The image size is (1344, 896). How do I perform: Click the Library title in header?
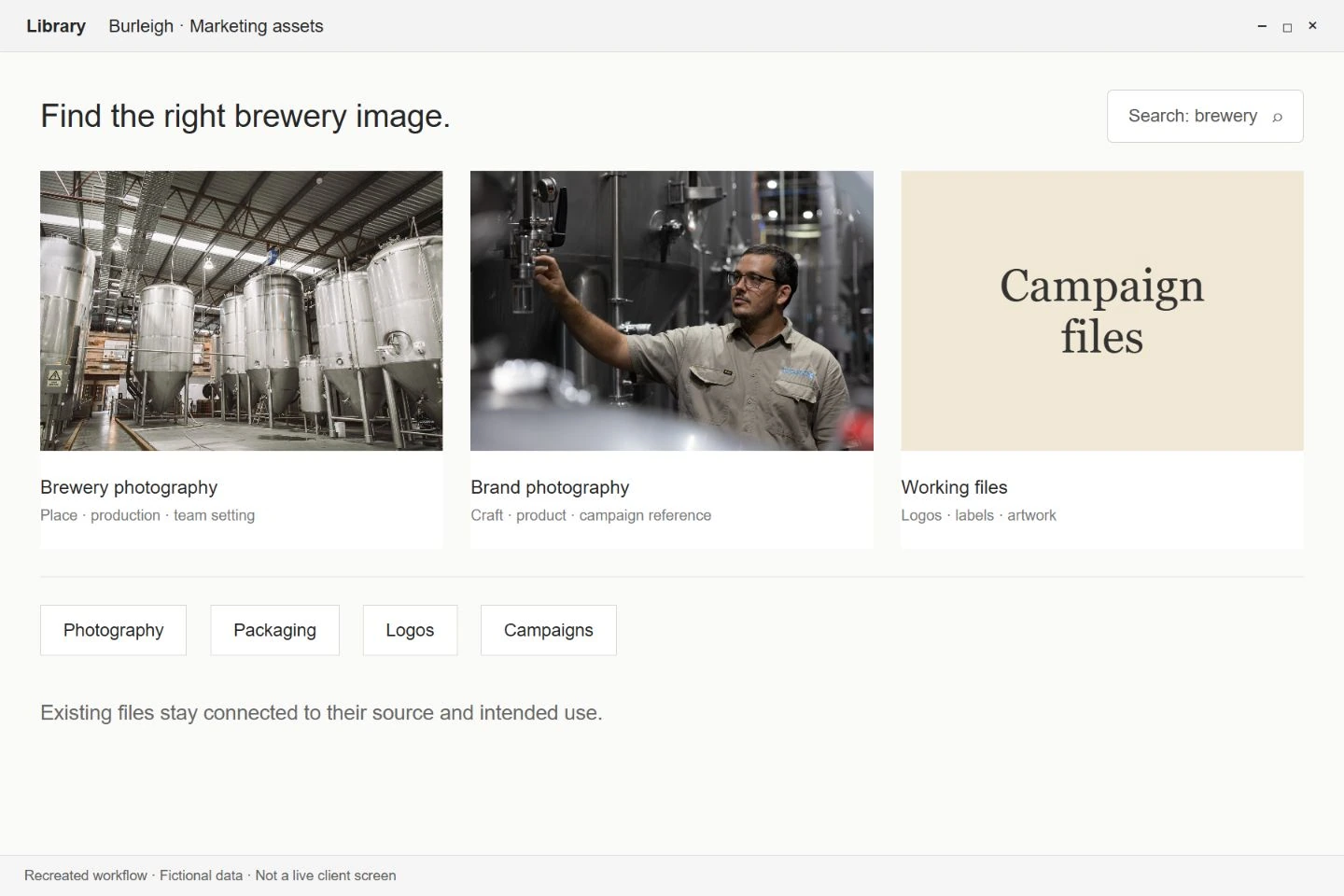(56, 26)
